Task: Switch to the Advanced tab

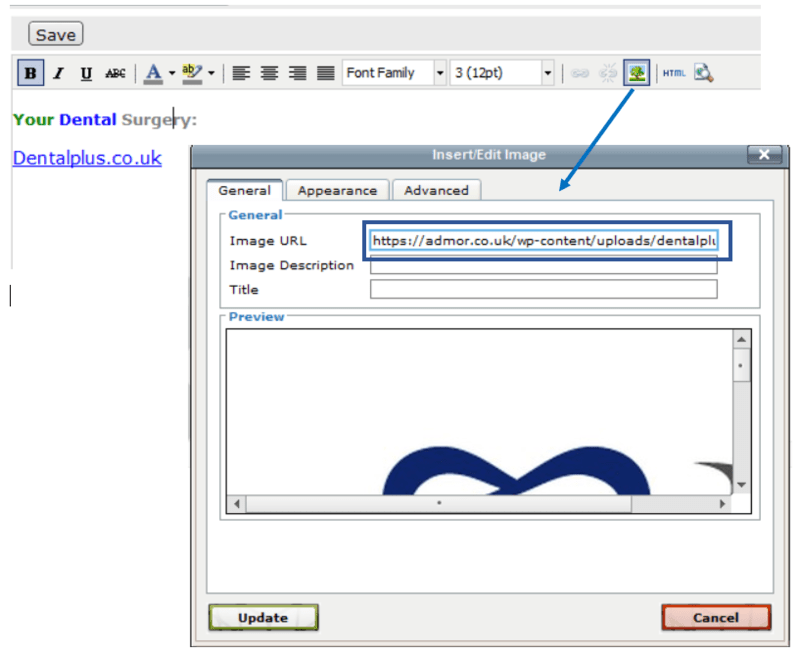Action: click(x=436, y=190)
